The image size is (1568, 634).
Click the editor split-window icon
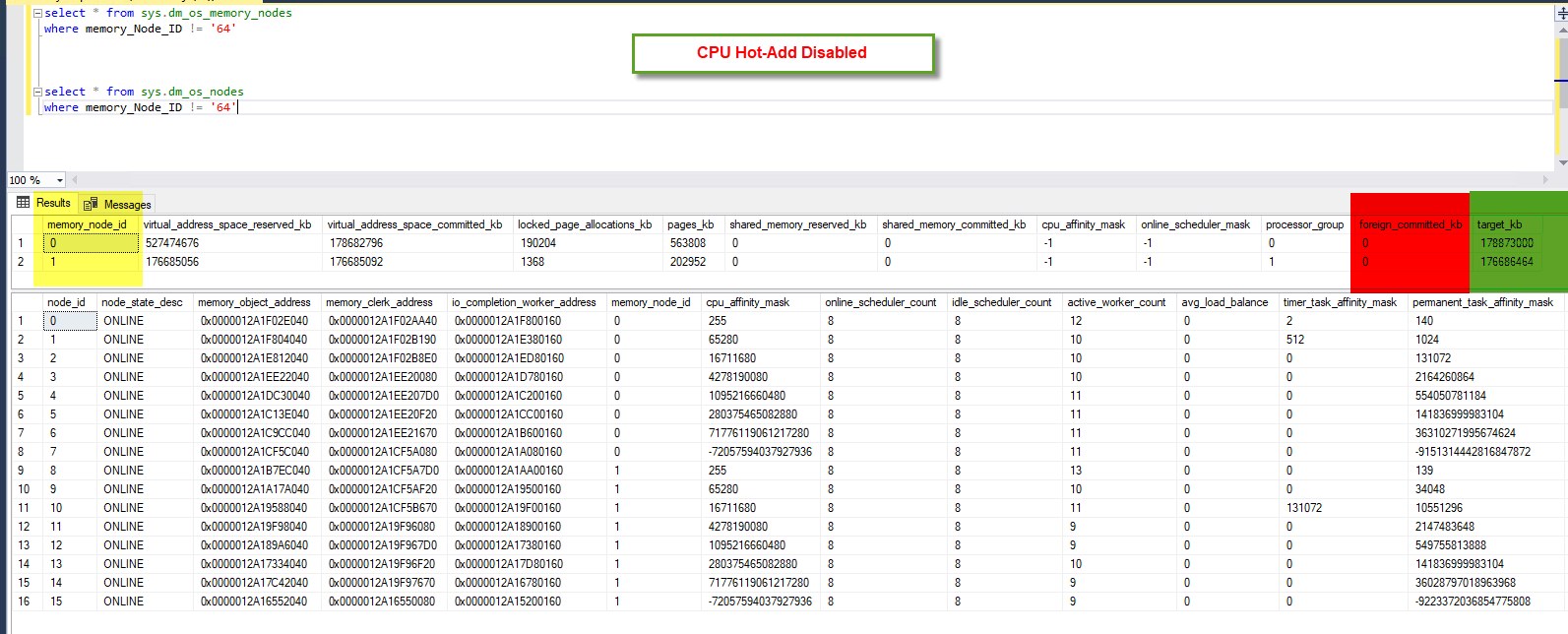click(x=1561, y=13)
